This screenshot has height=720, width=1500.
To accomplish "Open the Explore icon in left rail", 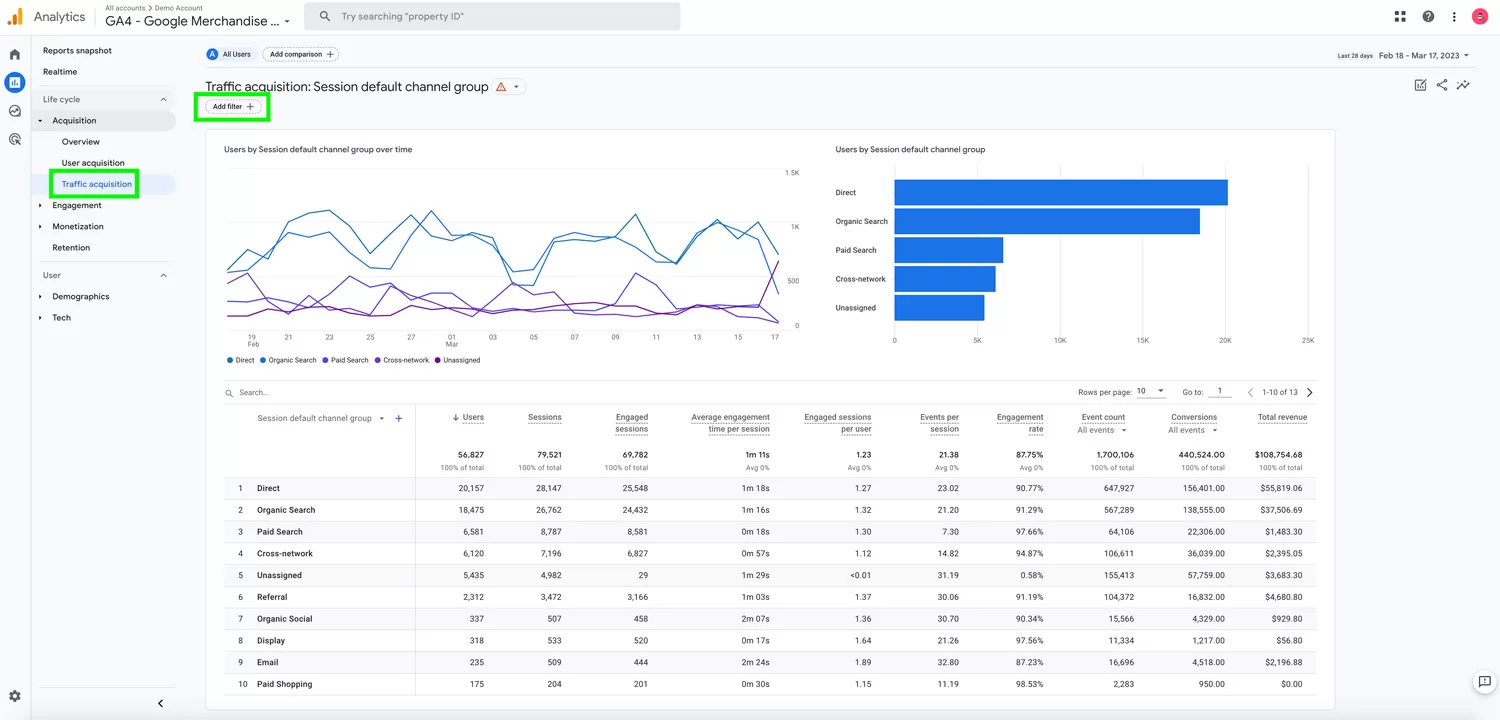I will [15, 111].
